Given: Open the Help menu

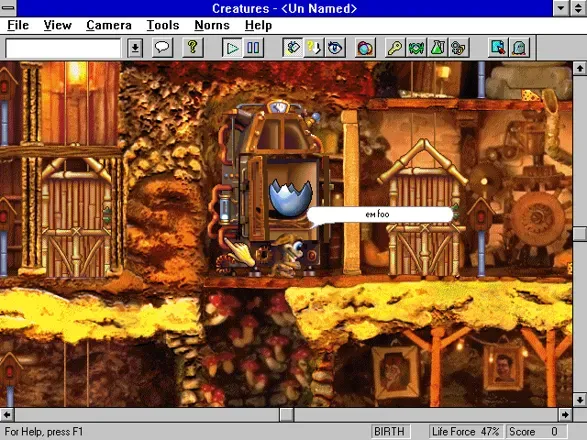Looking at the screenshot, I should pos(258,25).
